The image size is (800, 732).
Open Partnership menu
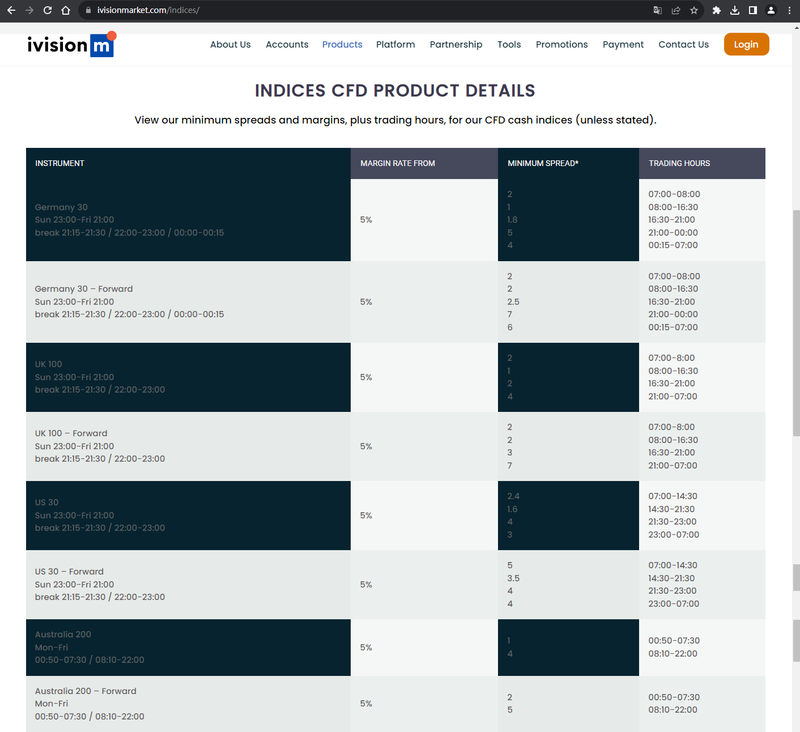456,44
